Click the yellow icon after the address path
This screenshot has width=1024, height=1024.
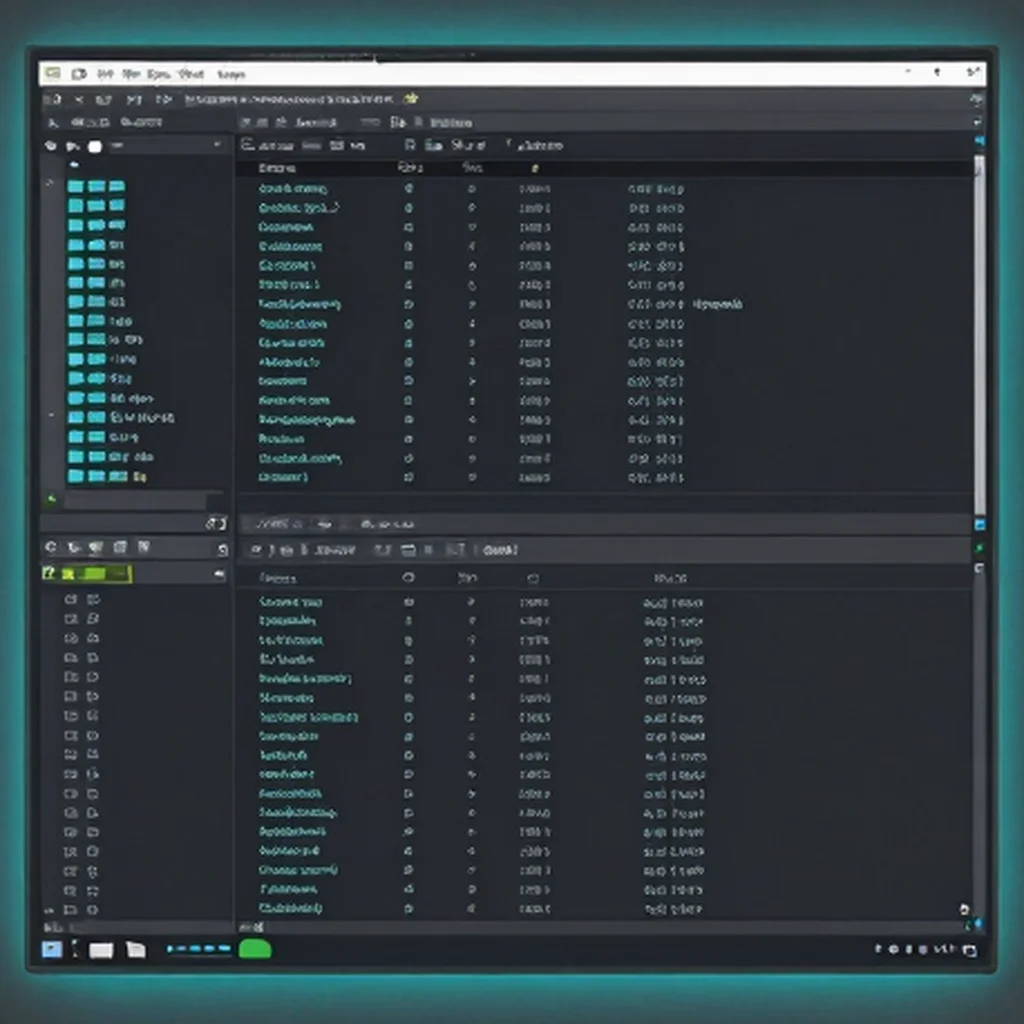point(411,99)
